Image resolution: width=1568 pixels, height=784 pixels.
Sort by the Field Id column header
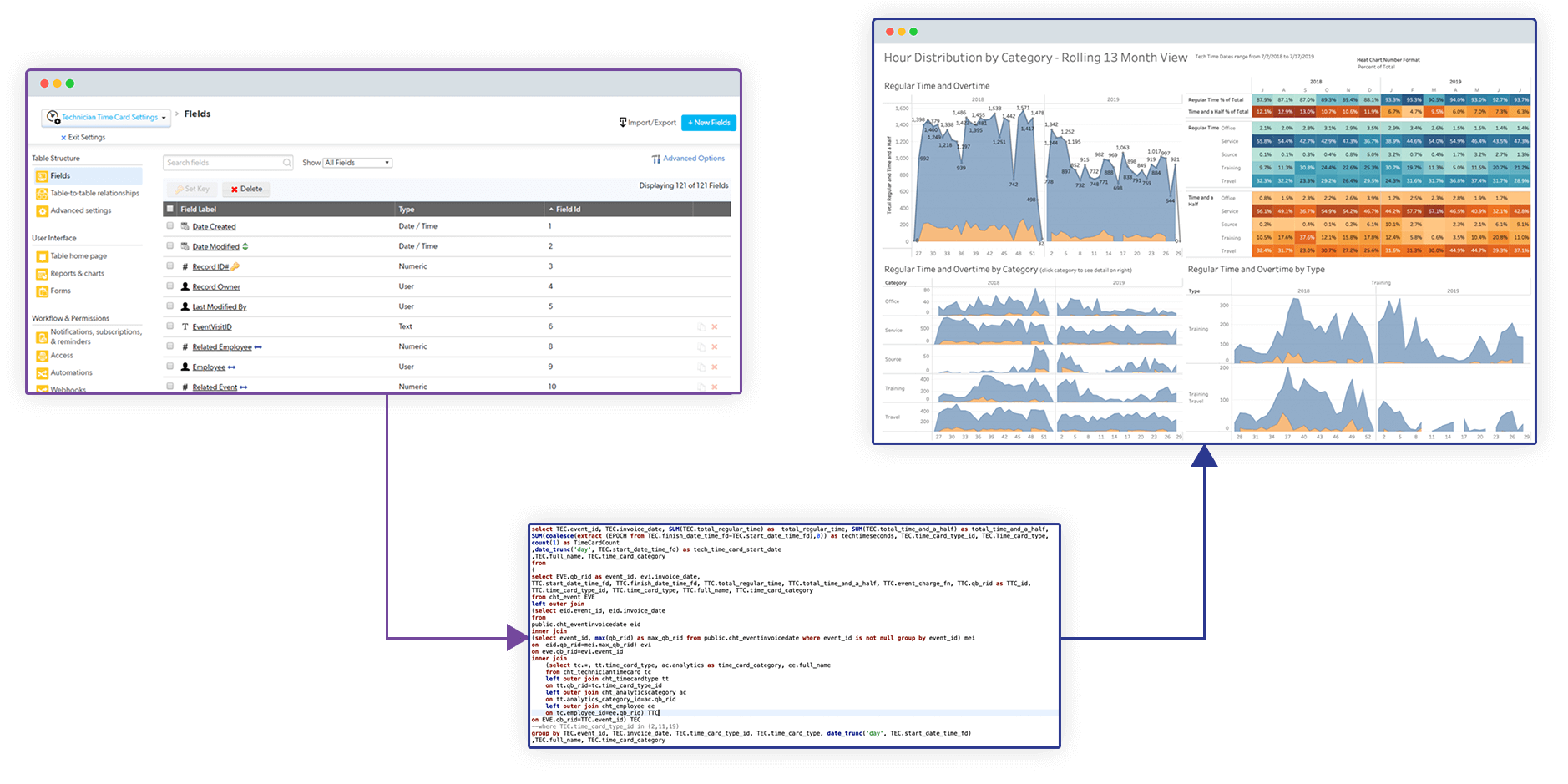[x=568, y=210]
